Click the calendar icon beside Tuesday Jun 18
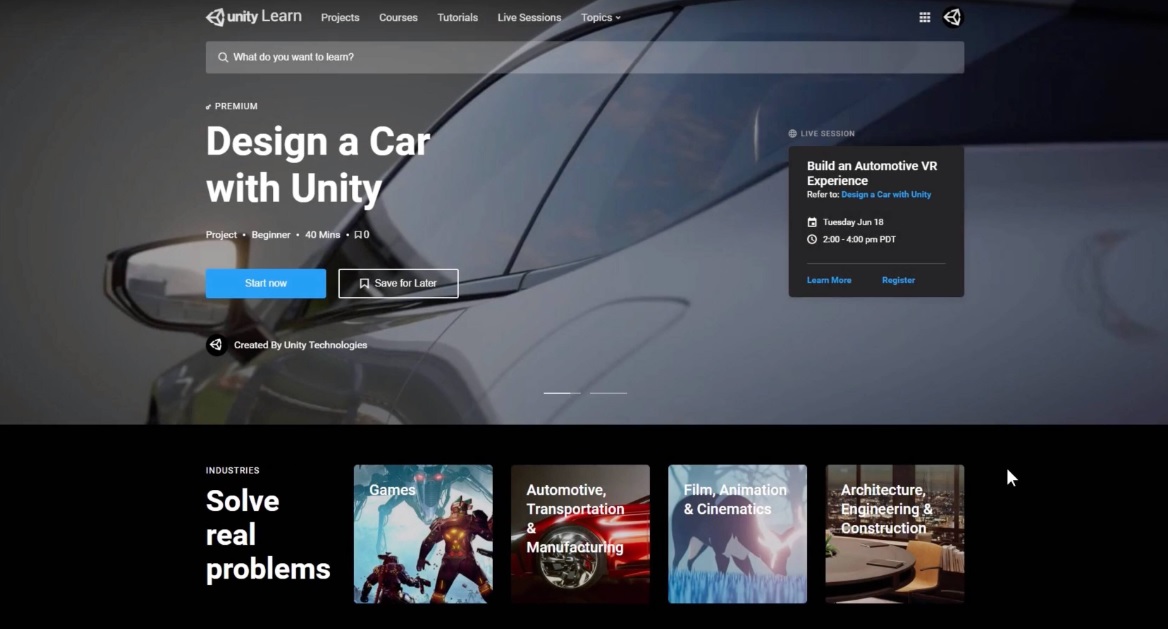 [x=812, y=222]
